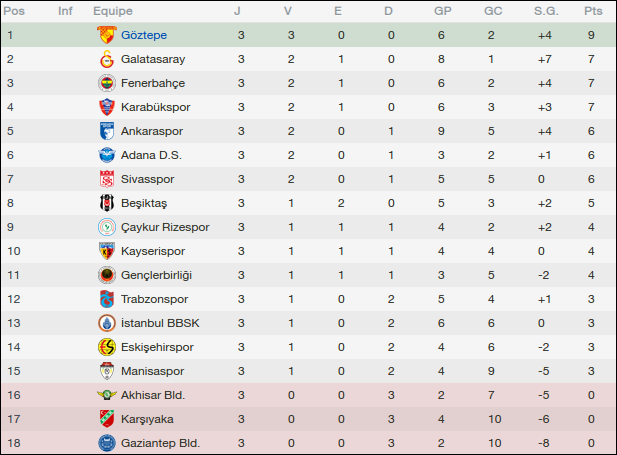
Task: Click the GP column header
Action: 442,11
